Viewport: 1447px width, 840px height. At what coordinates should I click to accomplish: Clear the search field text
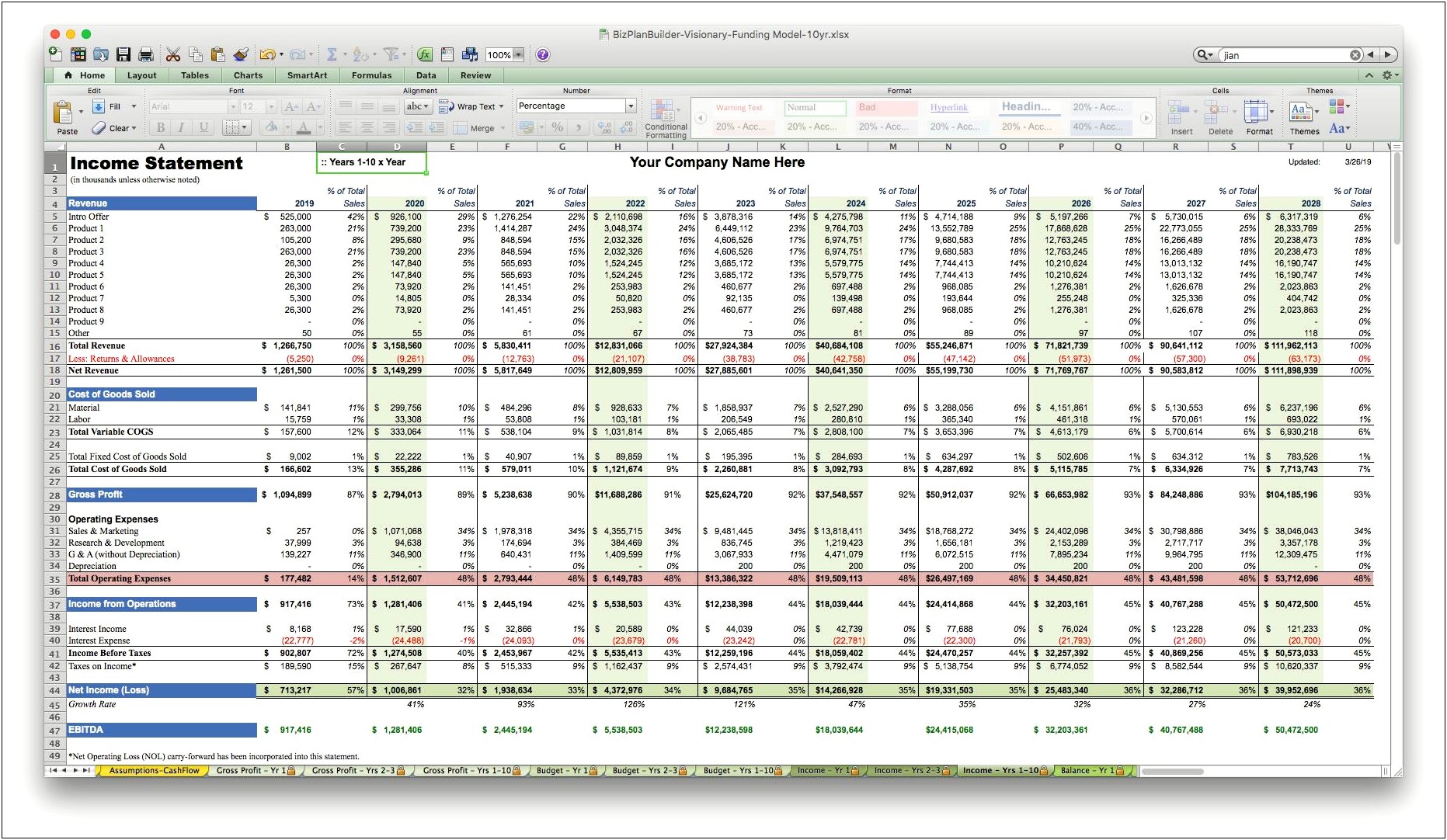point(1355,54)
